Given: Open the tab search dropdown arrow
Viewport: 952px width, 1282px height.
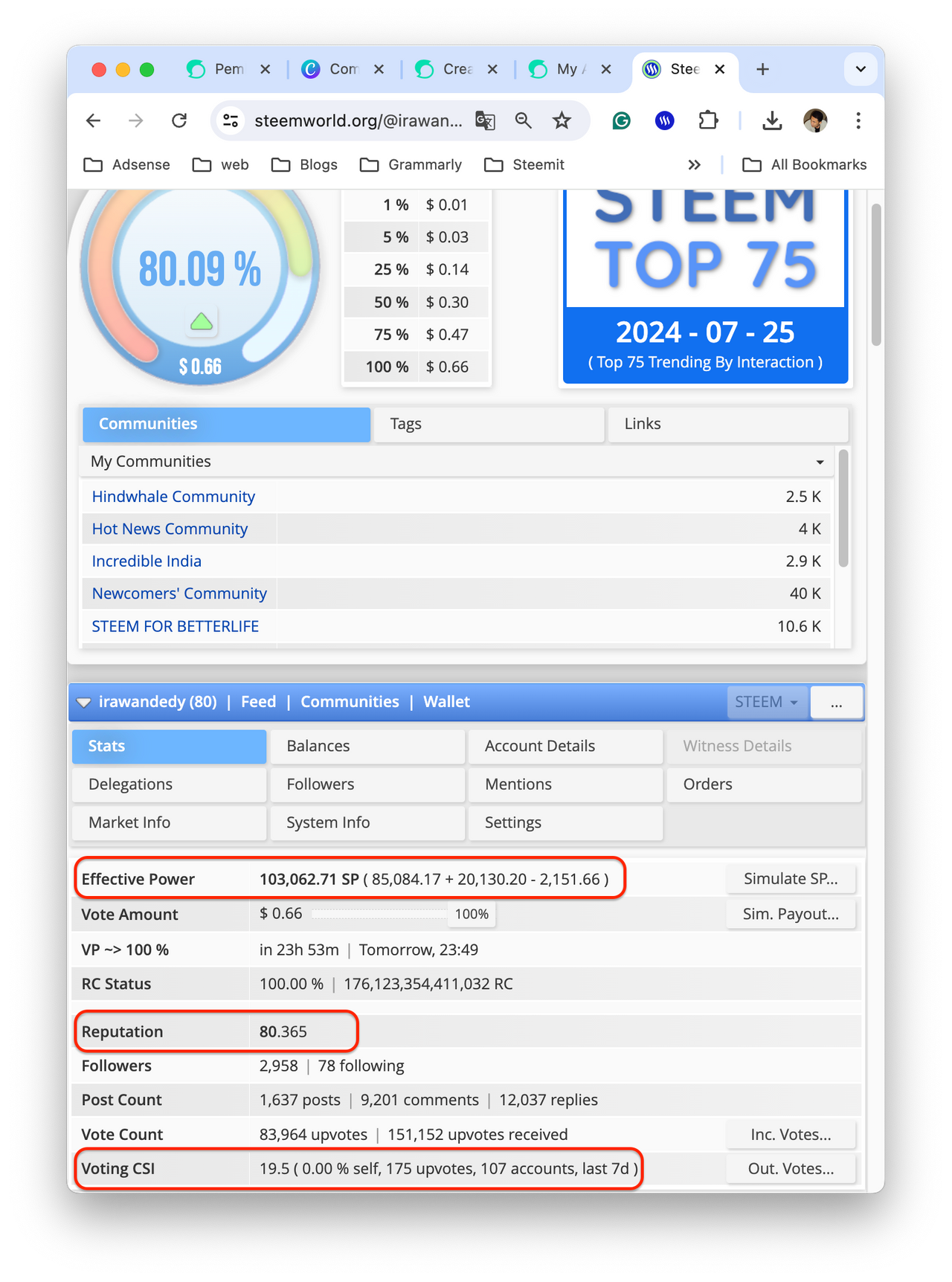Looking at the screenshot, I should tap(861, 69).
